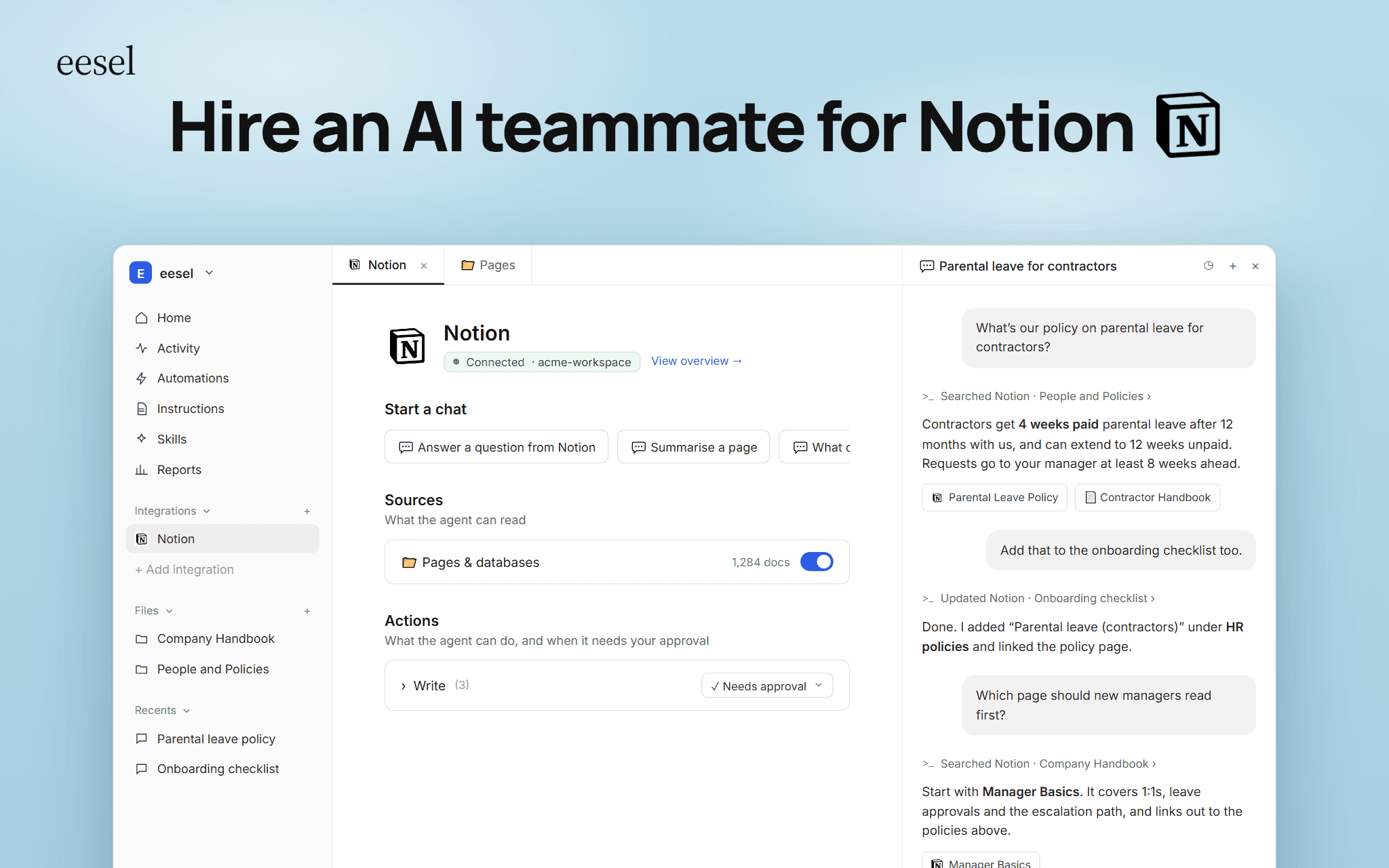1389x868 pixels.
Task: Click Connected acme-workspace status badge
Action: tap(542, 361)
